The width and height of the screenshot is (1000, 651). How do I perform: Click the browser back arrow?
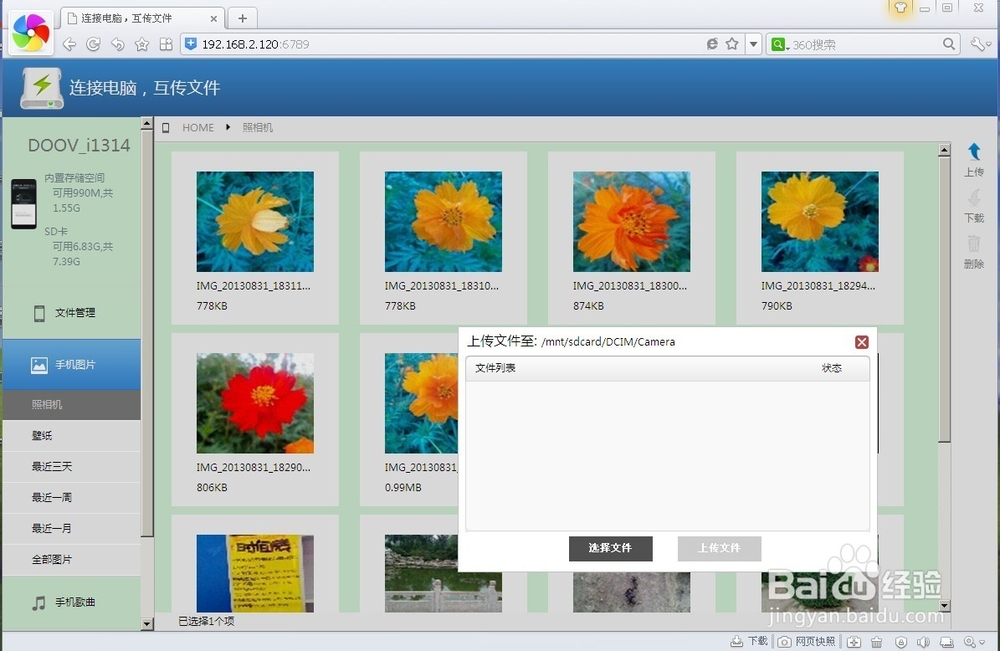coord(70,44)
